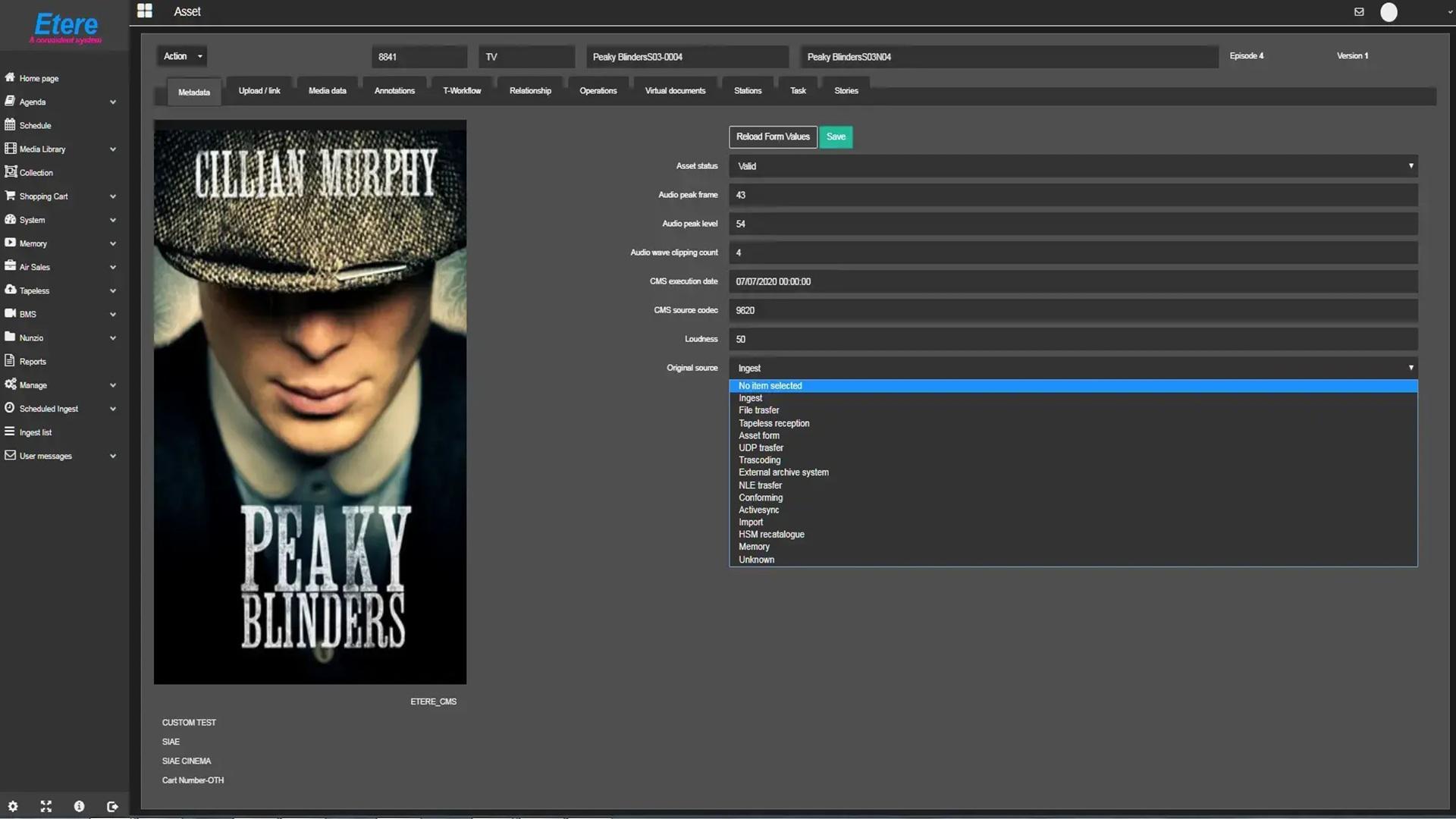This screenshot has height=819, width=1456.
Task: Toggle fullscreen with the expand arrows icon
Action: 46,806
